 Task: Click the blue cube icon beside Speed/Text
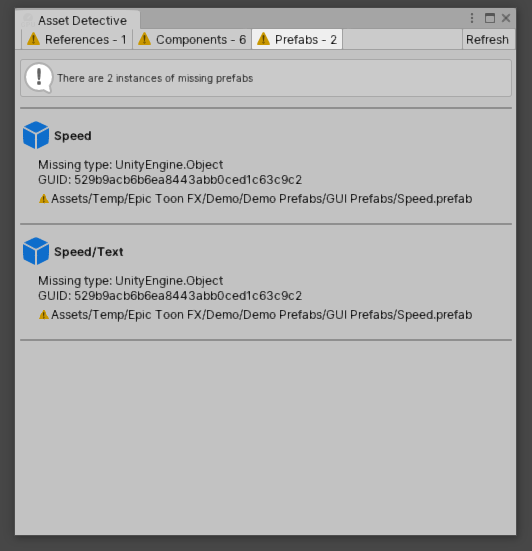36,251
